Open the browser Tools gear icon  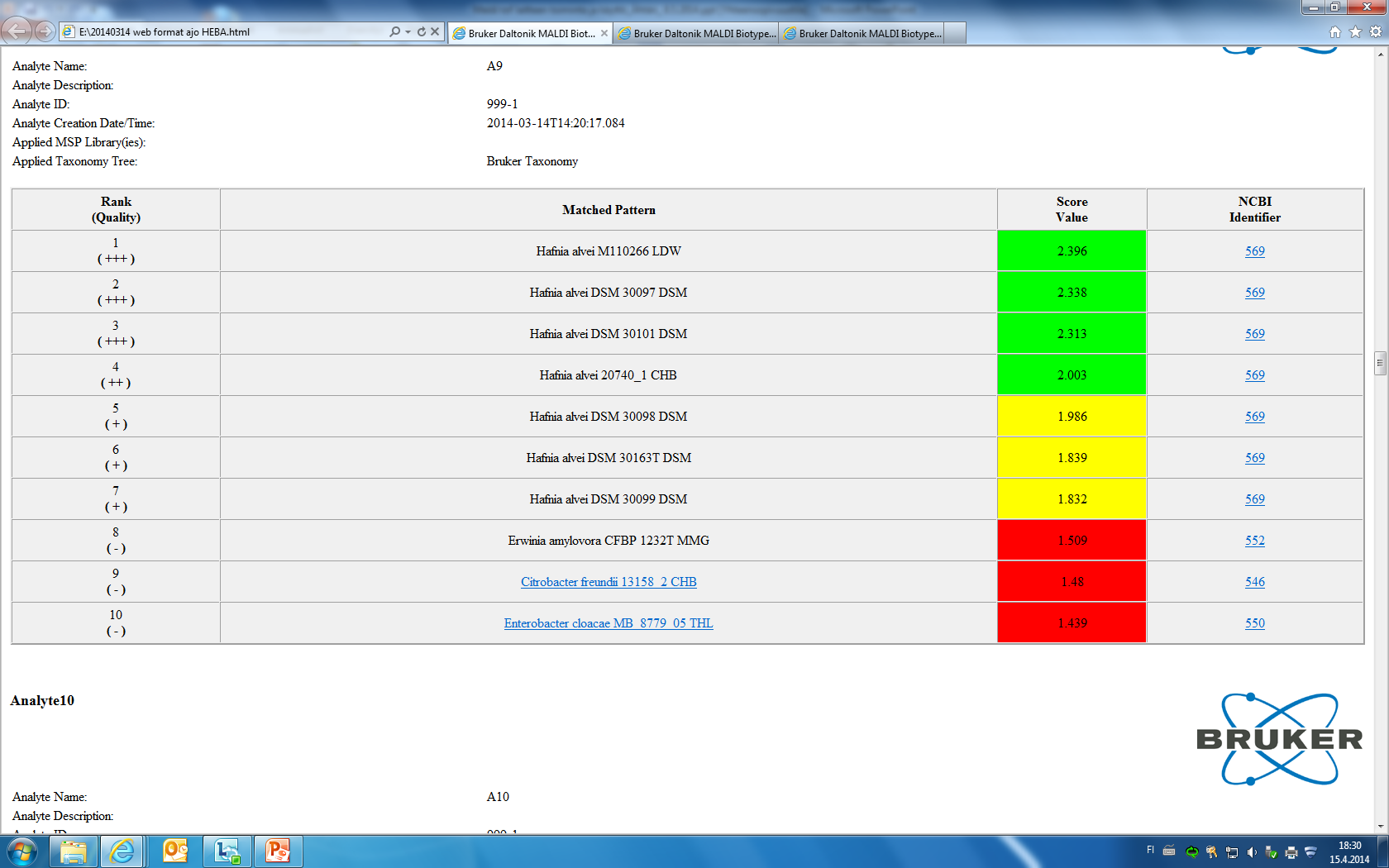(1375, 31)
